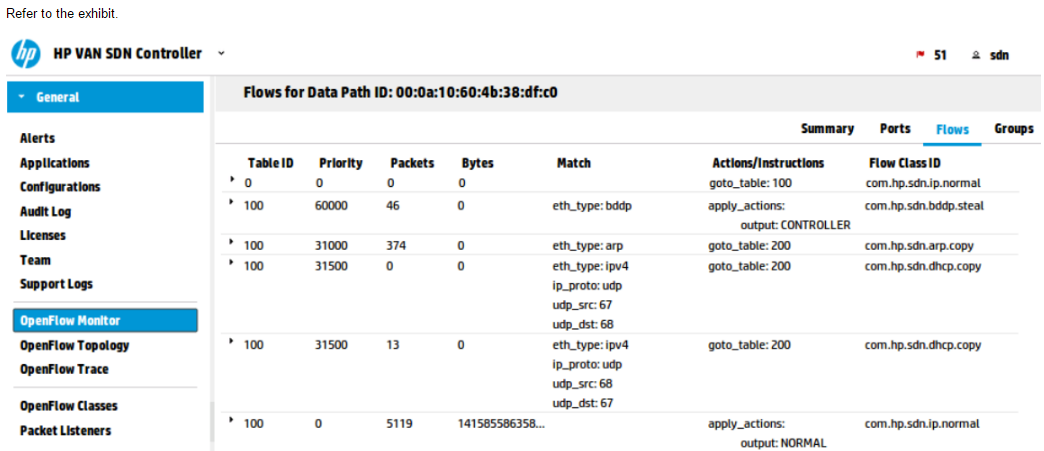Screen dimensions: 1044x451
Task: Click the packets value 374
Action: tap(396, 246)
